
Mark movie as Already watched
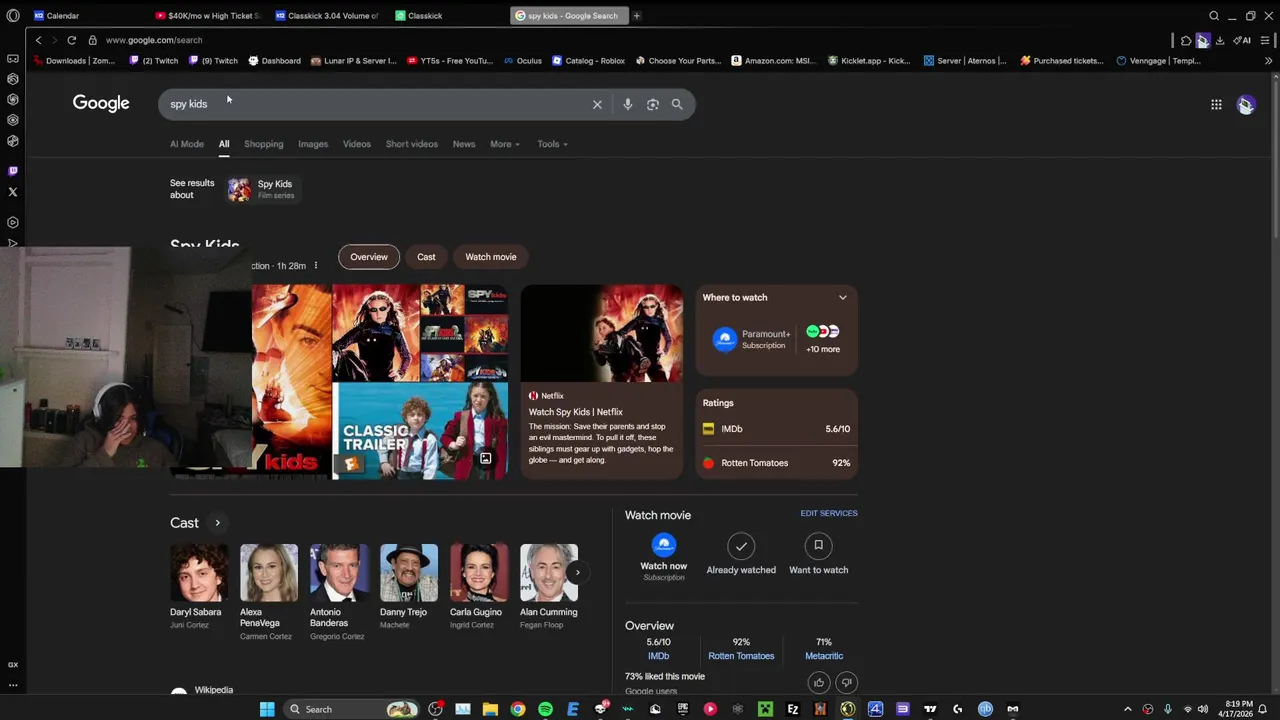741,546
